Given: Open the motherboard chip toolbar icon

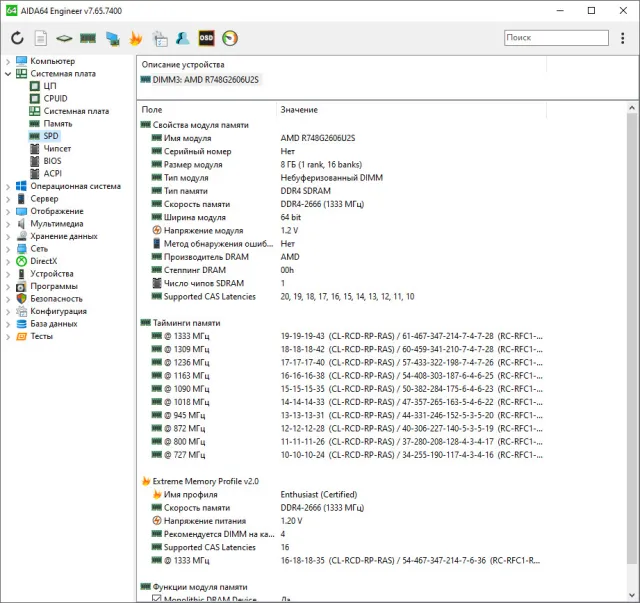Looking at the screenshot, I should tap(64, 38).
